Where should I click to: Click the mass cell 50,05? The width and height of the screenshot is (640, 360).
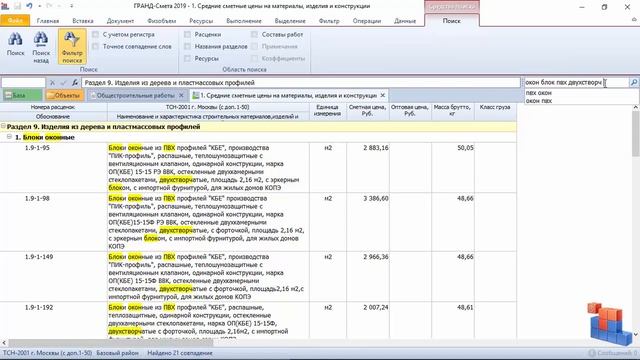point(465,148)
